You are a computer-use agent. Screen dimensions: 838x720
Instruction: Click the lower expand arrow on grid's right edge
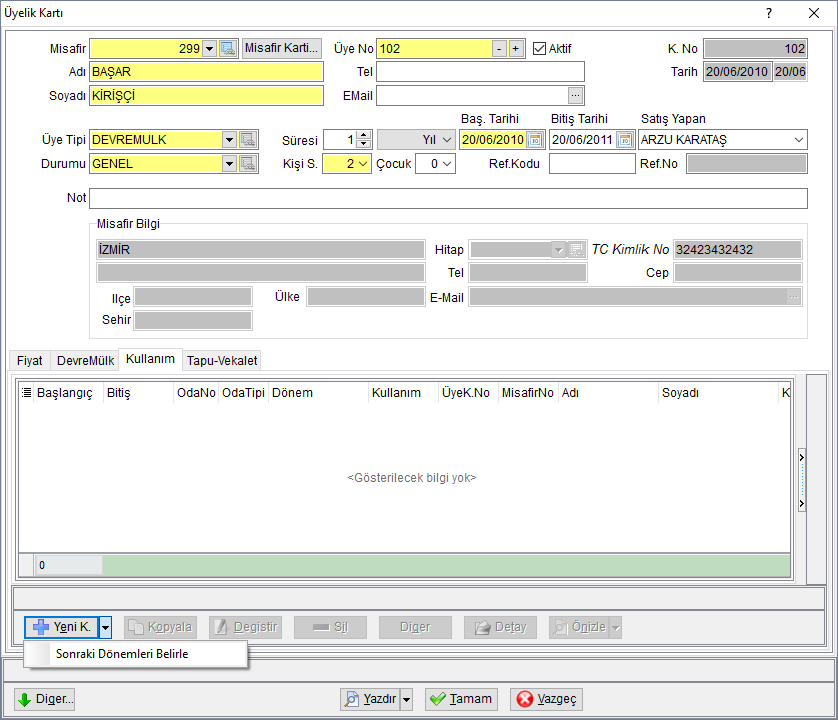coord(802,504)
